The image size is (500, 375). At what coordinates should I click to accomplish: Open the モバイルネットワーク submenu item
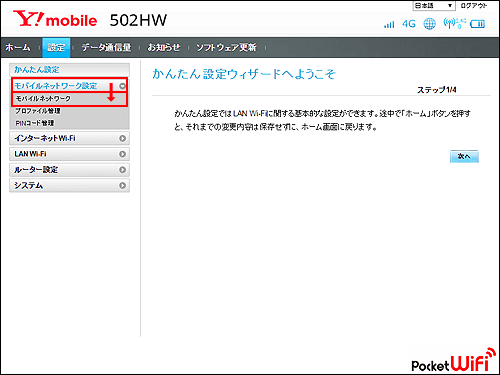point(69,99)
